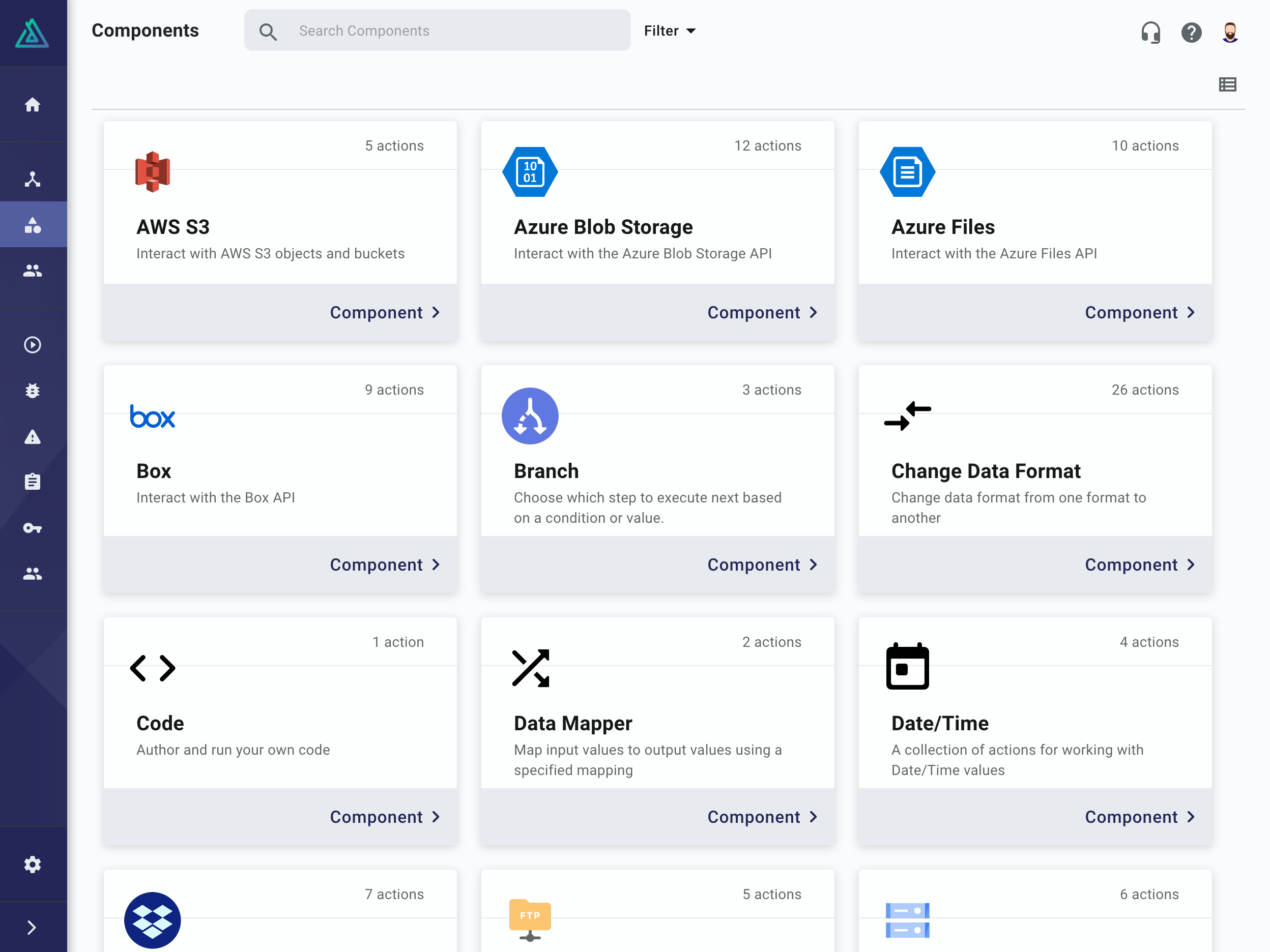Viewport: 1270px width, 952px height.
Task: Click the blue server rack icon
Action: point(908,920)
